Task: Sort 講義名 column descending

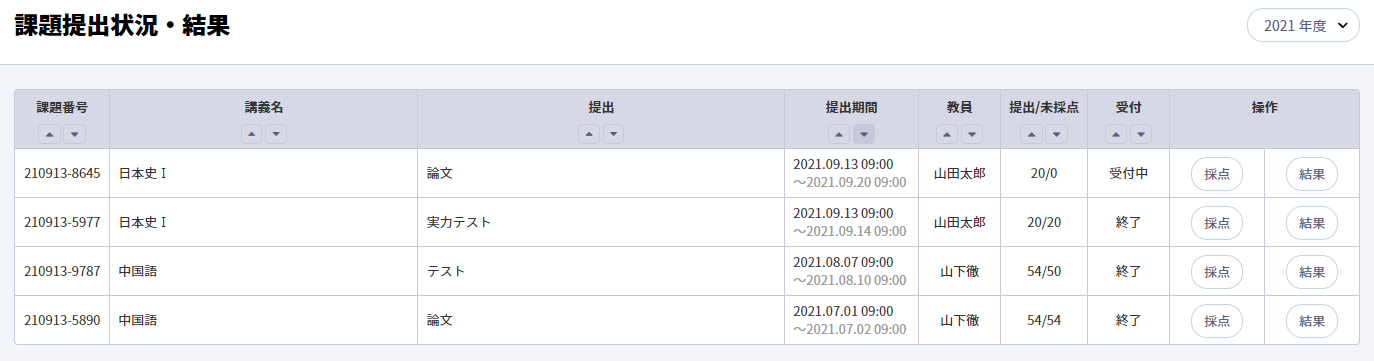Action: click(x=276, y=134)
